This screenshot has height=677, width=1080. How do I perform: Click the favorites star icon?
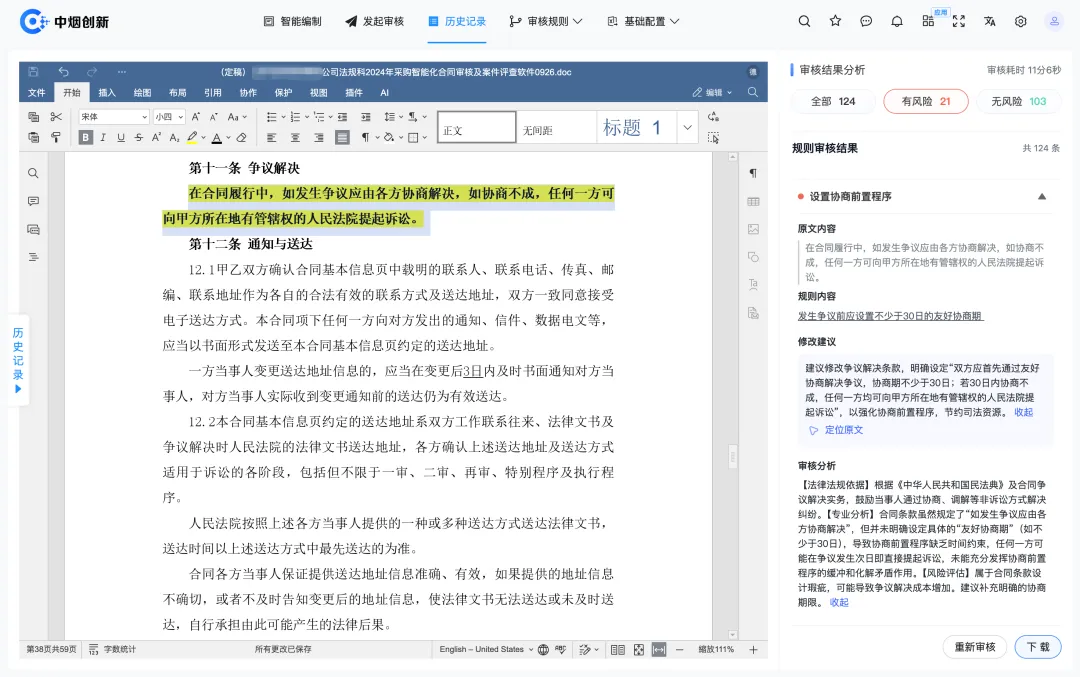[x=835, y=21]
